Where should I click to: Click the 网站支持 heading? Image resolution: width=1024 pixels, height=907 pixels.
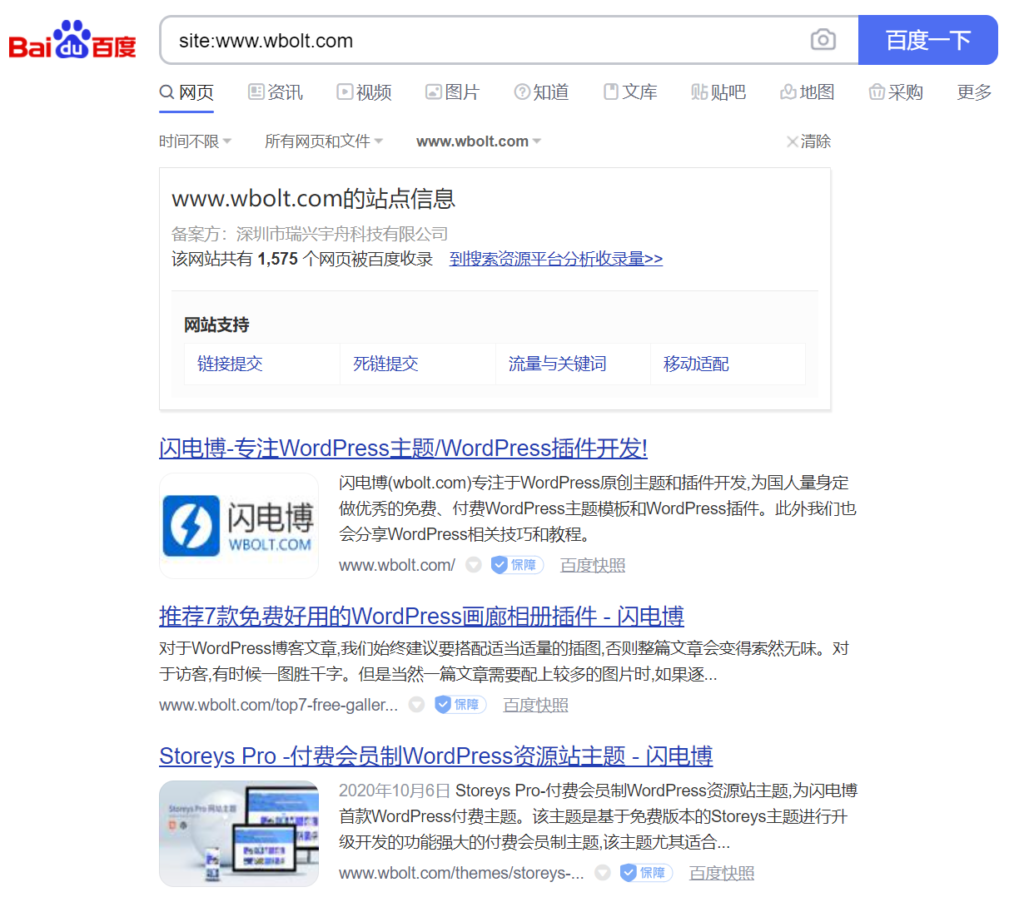tap(216, 325)
